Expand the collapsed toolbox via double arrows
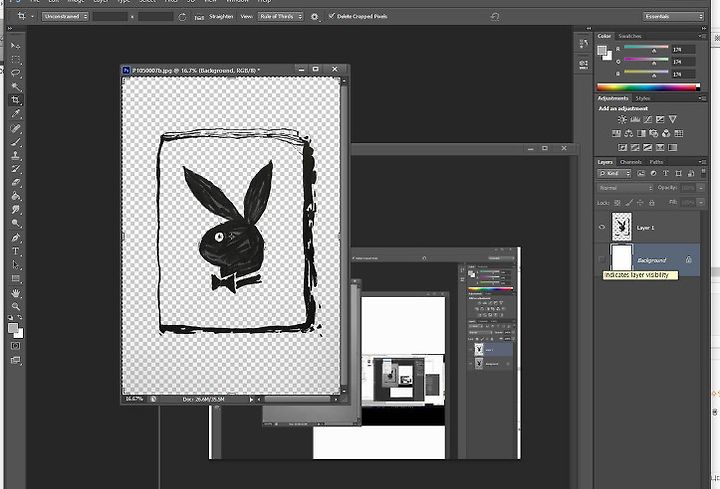 tap(10, 28)
